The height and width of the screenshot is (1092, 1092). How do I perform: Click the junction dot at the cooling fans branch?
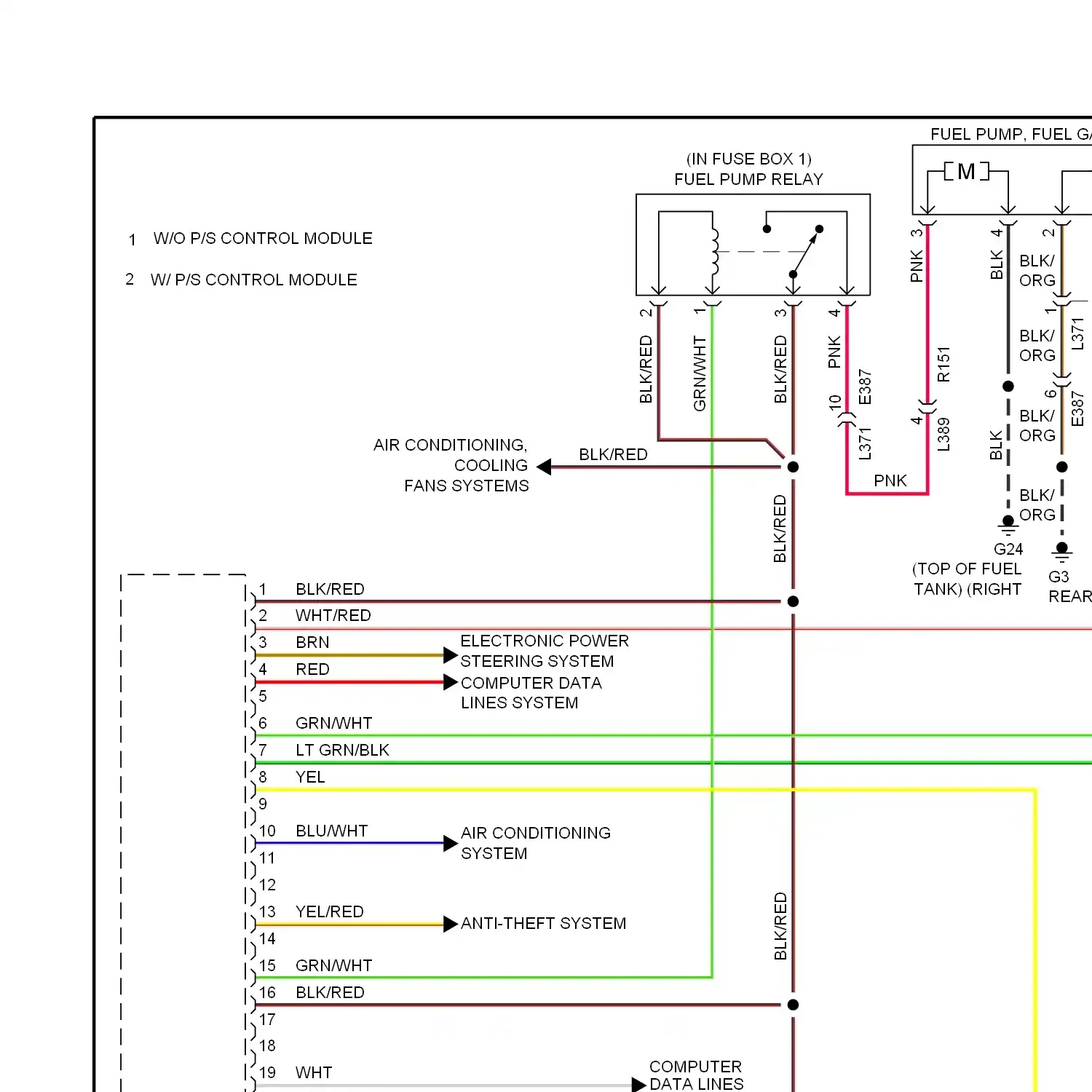coord(794,467)
